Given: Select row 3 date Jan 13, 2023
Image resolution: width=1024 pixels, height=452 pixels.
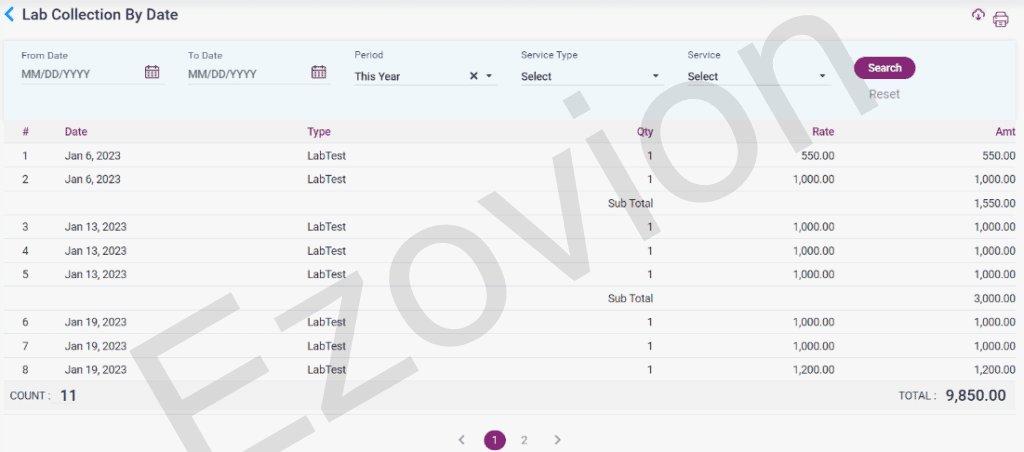Looking at the screenshot, I should [x=95, y=227].
